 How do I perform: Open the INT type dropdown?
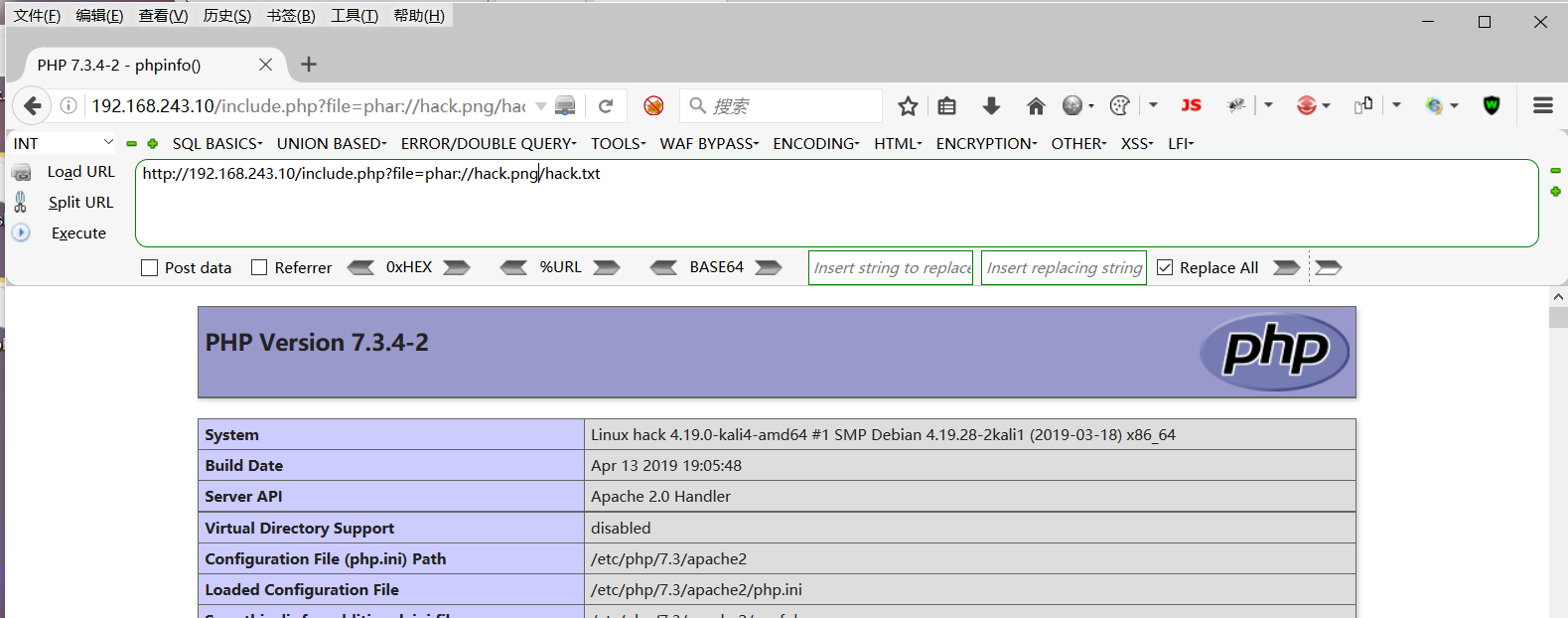coord(63,143)
